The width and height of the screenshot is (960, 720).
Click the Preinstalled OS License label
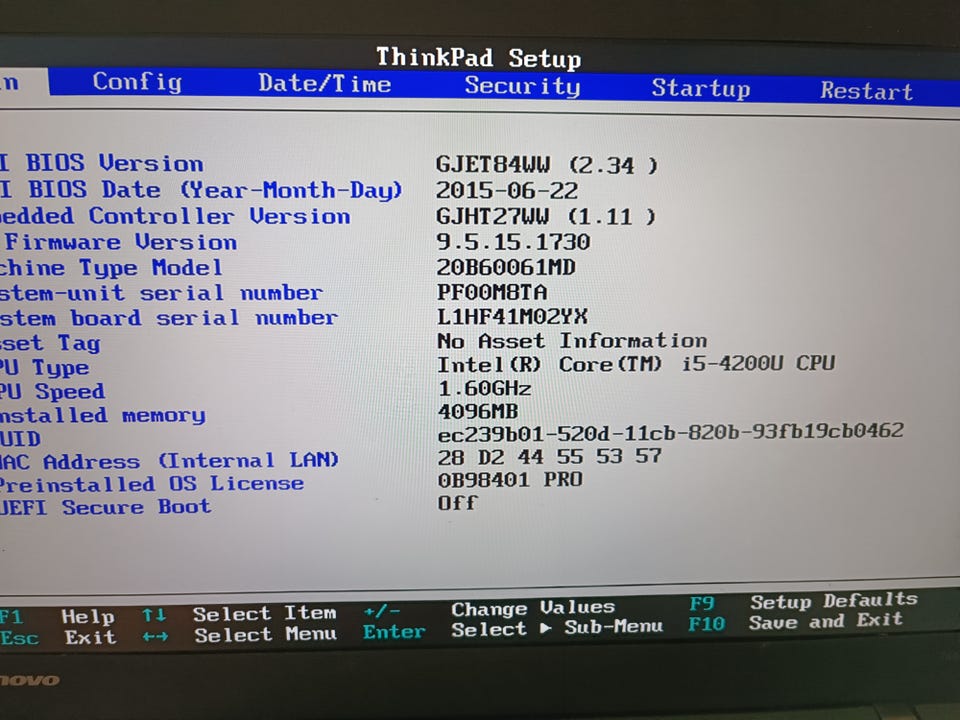pyautogui.click(x=152, y=484)
